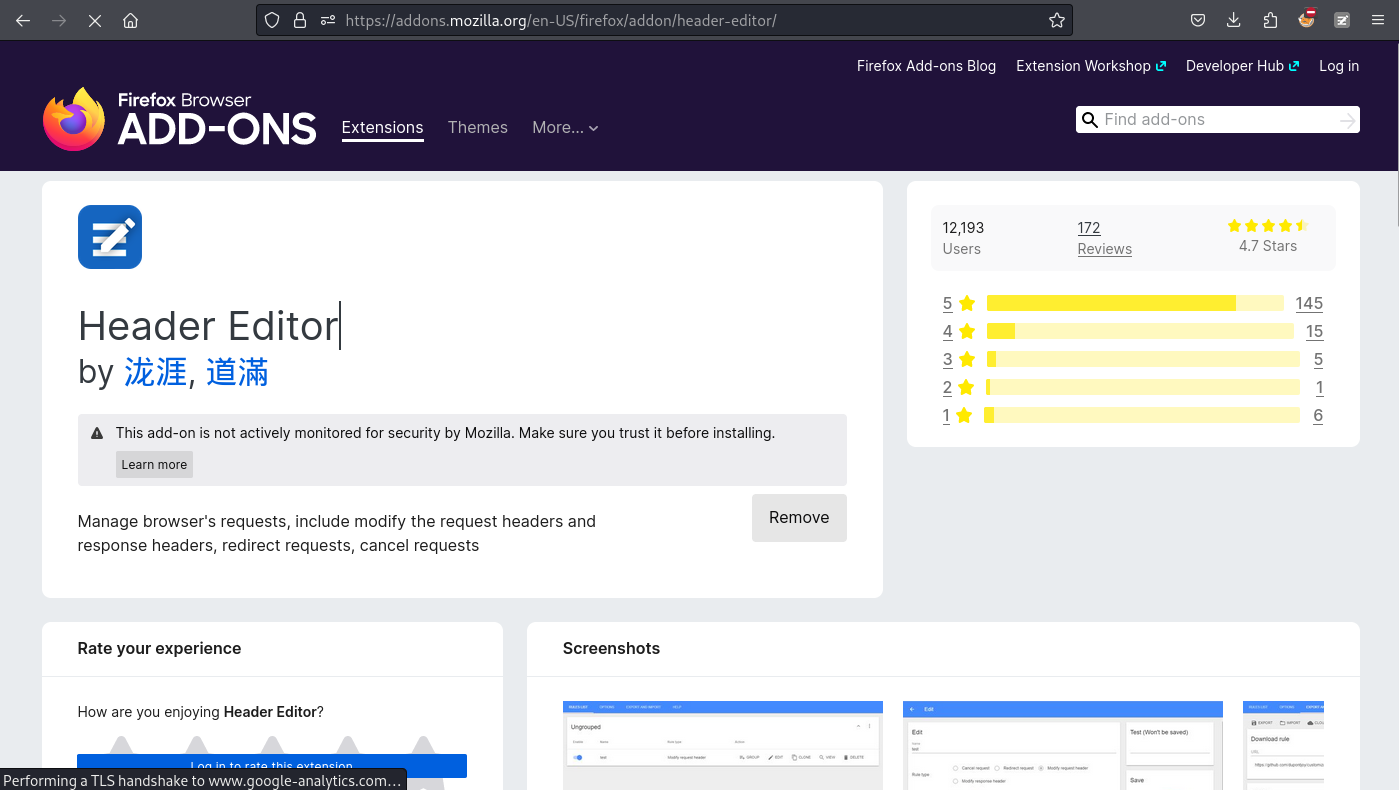Image resolution: width=1399 pixels, height=790 pixels.
Task: Click the red-badged extension icon in toolbar
Action: click(x=1306, y=19)
